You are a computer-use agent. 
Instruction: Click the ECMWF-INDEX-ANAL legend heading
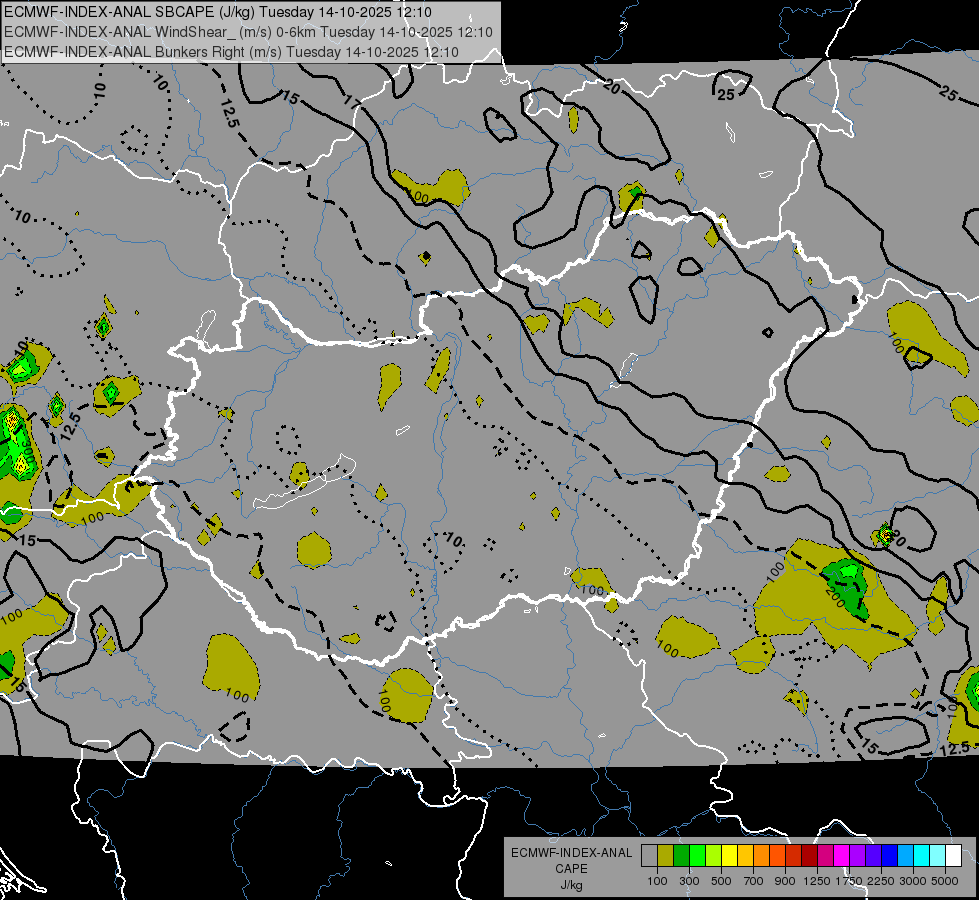tap(571, 853)
